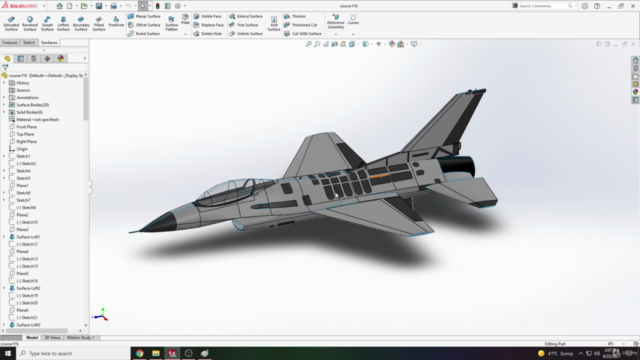Open the dropdown arrow under Curves
This screenshot has height=360, width=640.
point(353,35)
